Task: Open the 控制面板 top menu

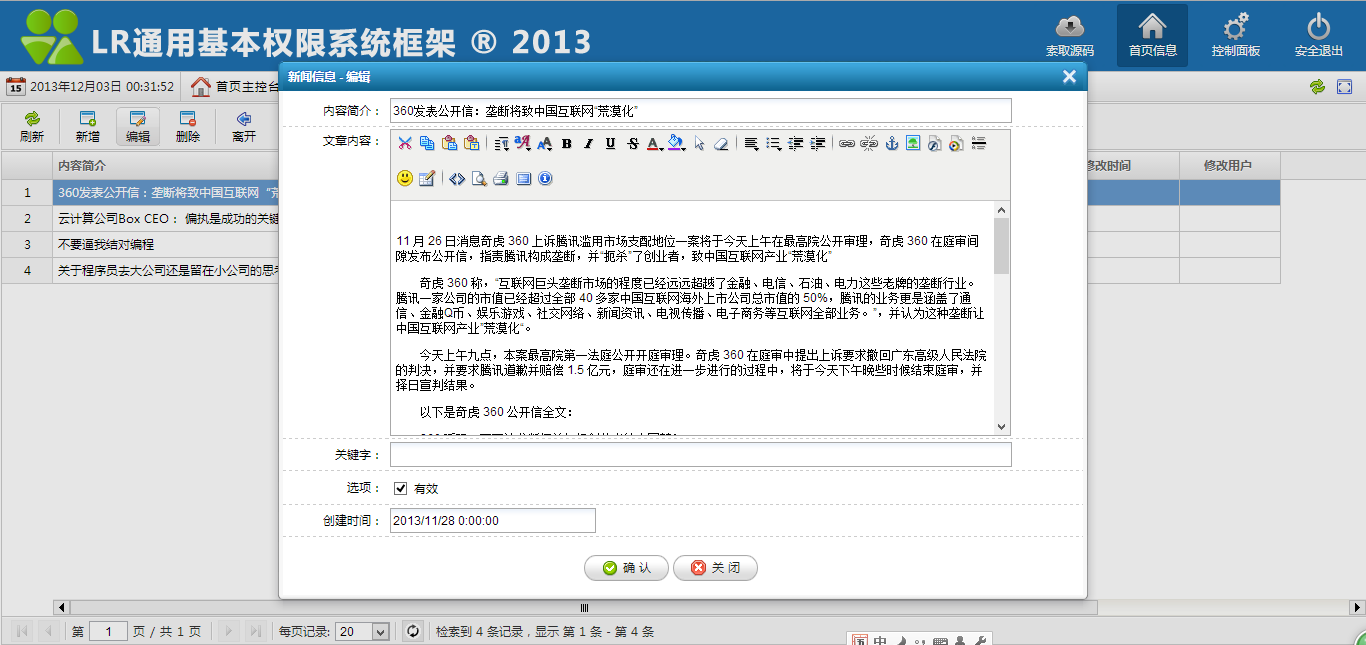Action: pyautogui.click(x=1235, y=35)
